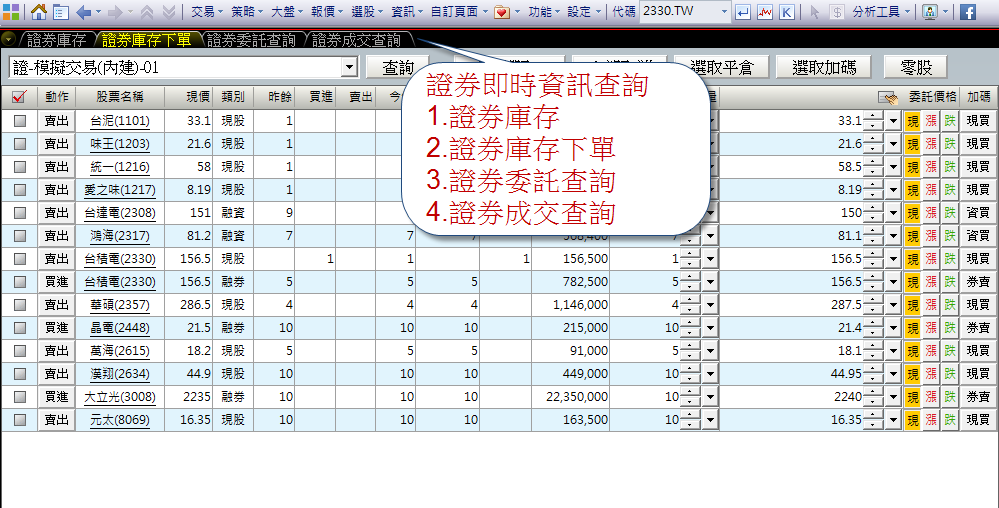This screenshot has width=999, height=508.
Task: Open the 2330.TW stock code dropdown
Action: (724, 12)
